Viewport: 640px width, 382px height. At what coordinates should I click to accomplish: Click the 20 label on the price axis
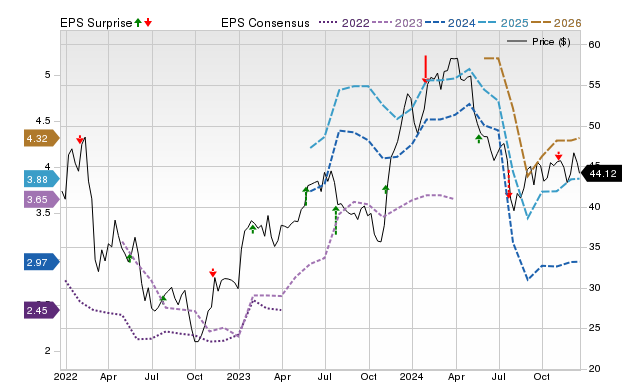click(595, 369)
